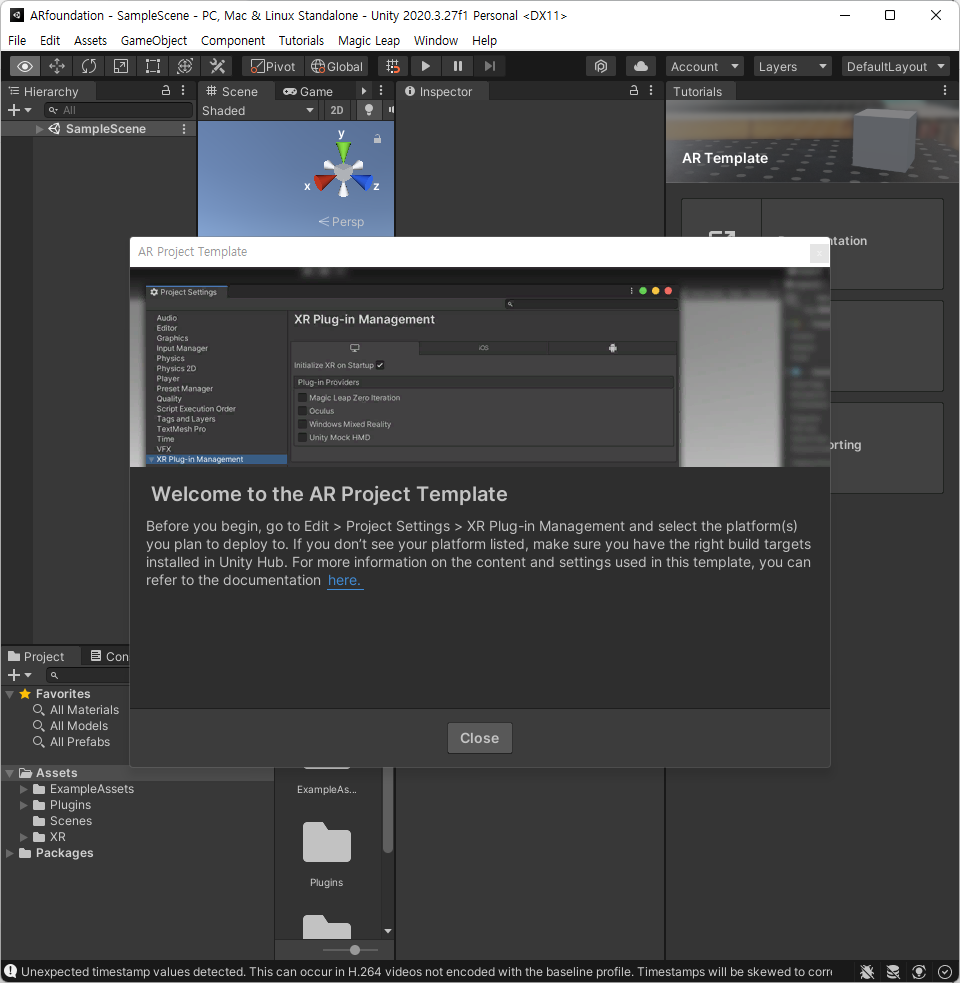Open Tutorials panel options menu

click(945, 90)
